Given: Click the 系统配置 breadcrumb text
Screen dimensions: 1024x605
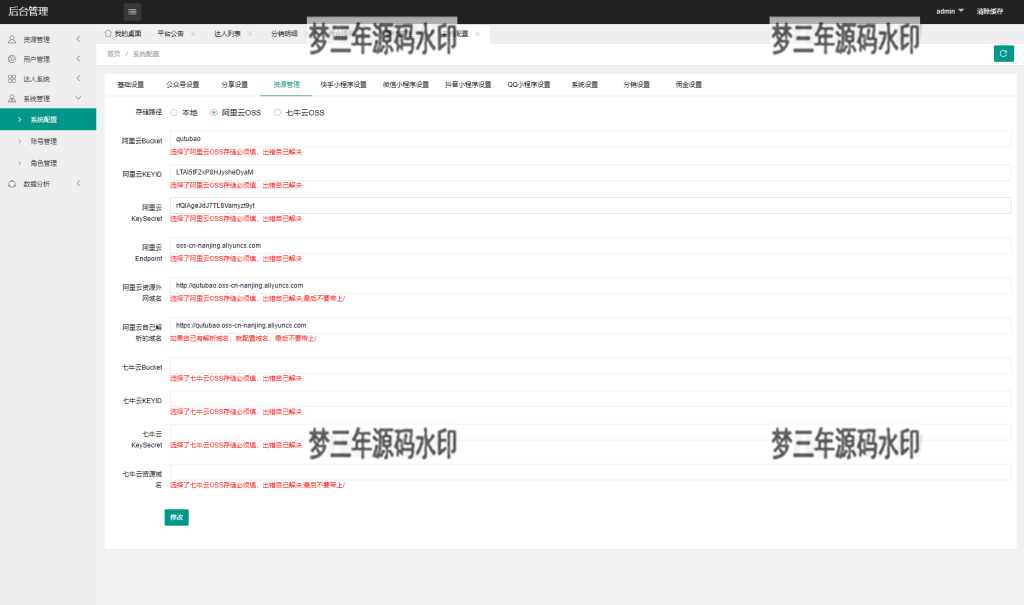Looking at the screenshot, I should pos(146,54).
